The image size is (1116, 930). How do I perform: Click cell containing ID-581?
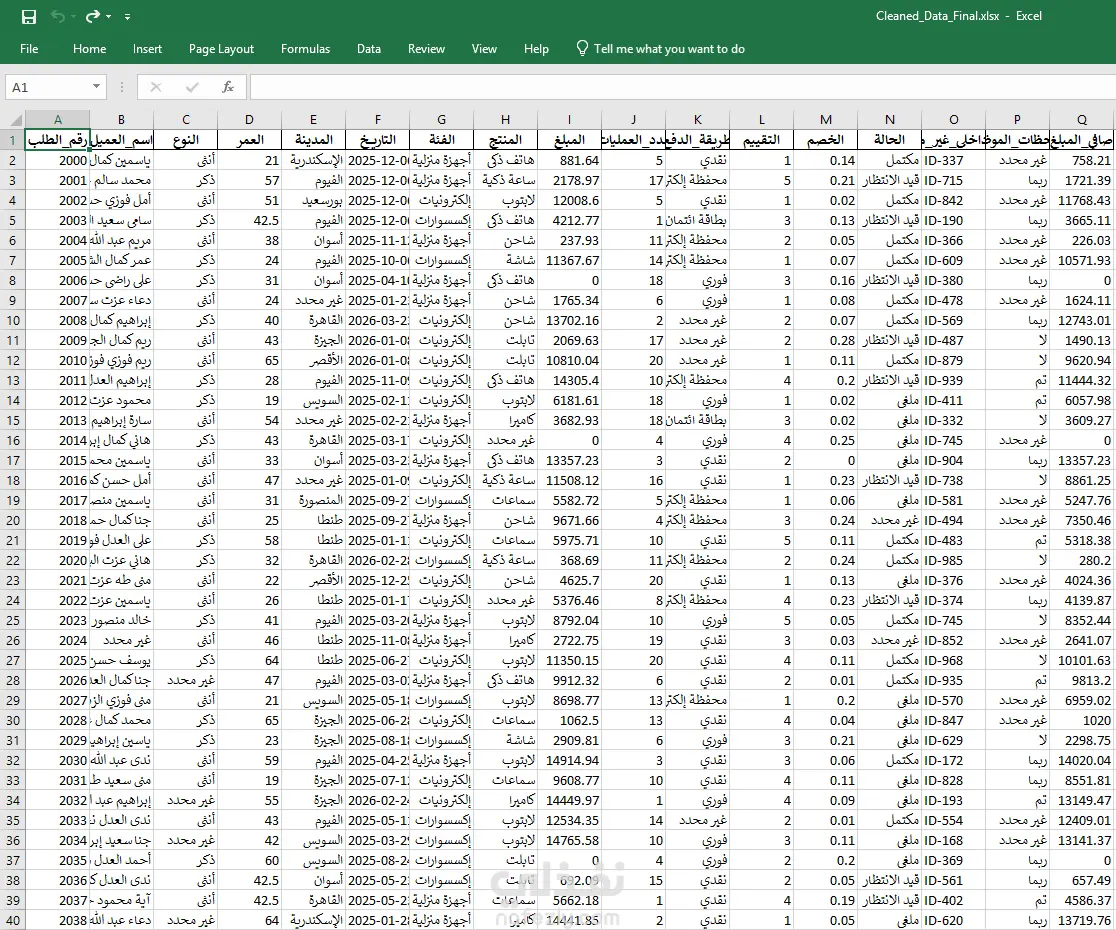click(x=954, y=500)
